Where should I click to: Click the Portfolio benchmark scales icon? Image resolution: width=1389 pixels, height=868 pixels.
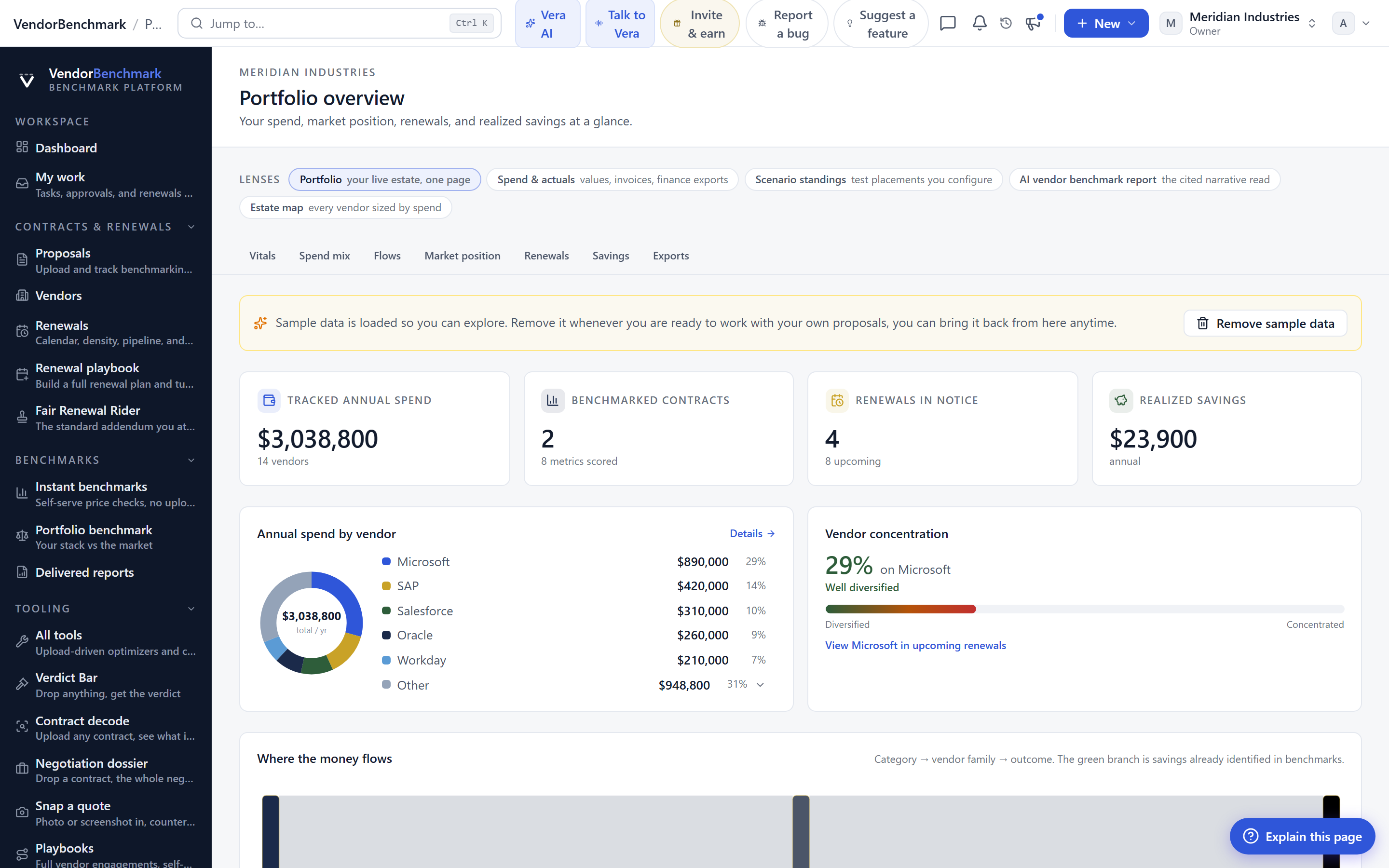22,536
